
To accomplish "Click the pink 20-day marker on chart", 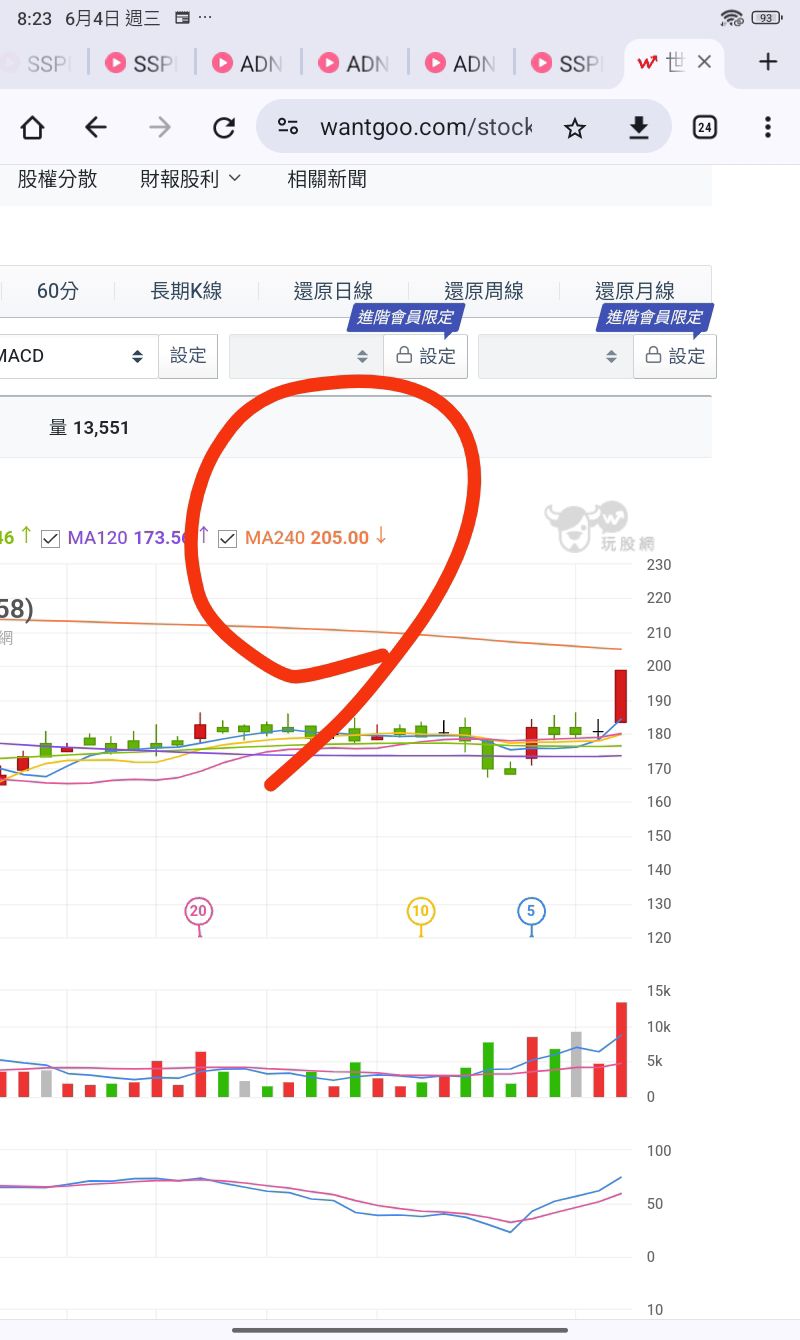I will tap(199, 912).
